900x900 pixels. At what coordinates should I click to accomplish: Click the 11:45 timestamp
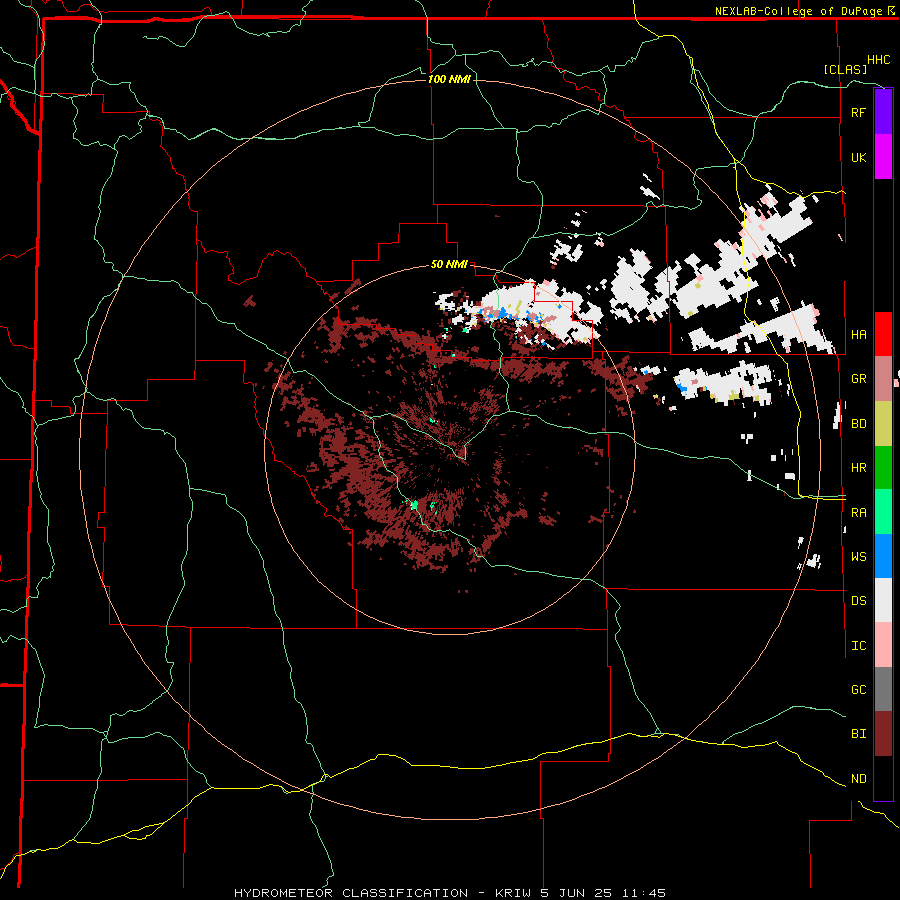[x=646, y=893]
